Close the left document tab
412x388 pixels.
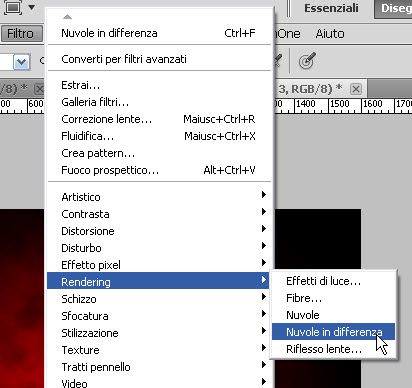pyautogui.click(x=39, y=89)
